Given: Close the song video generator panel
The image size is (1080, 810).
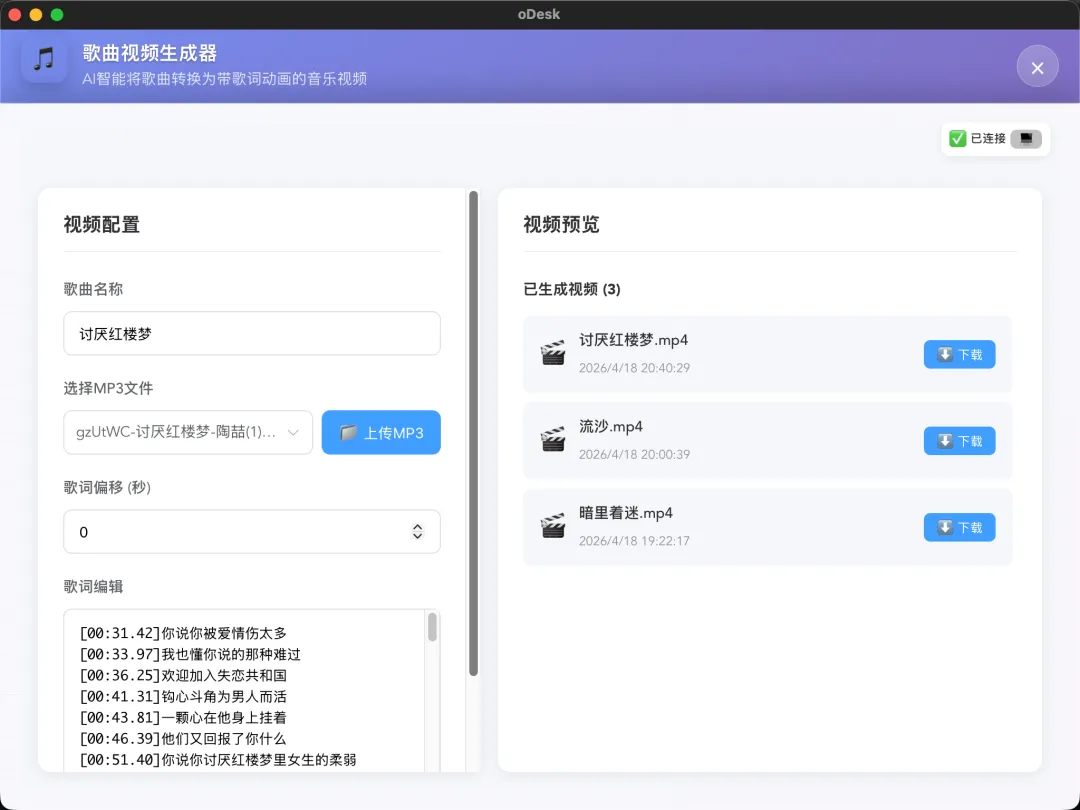Looking at the screenshot, I should pyautogui.click(x=1037, y=66).
